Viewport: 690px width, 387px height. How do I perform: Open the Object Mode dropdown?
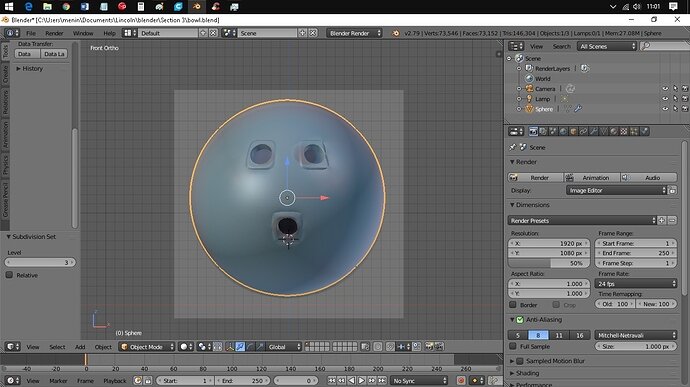coord(147,347)
